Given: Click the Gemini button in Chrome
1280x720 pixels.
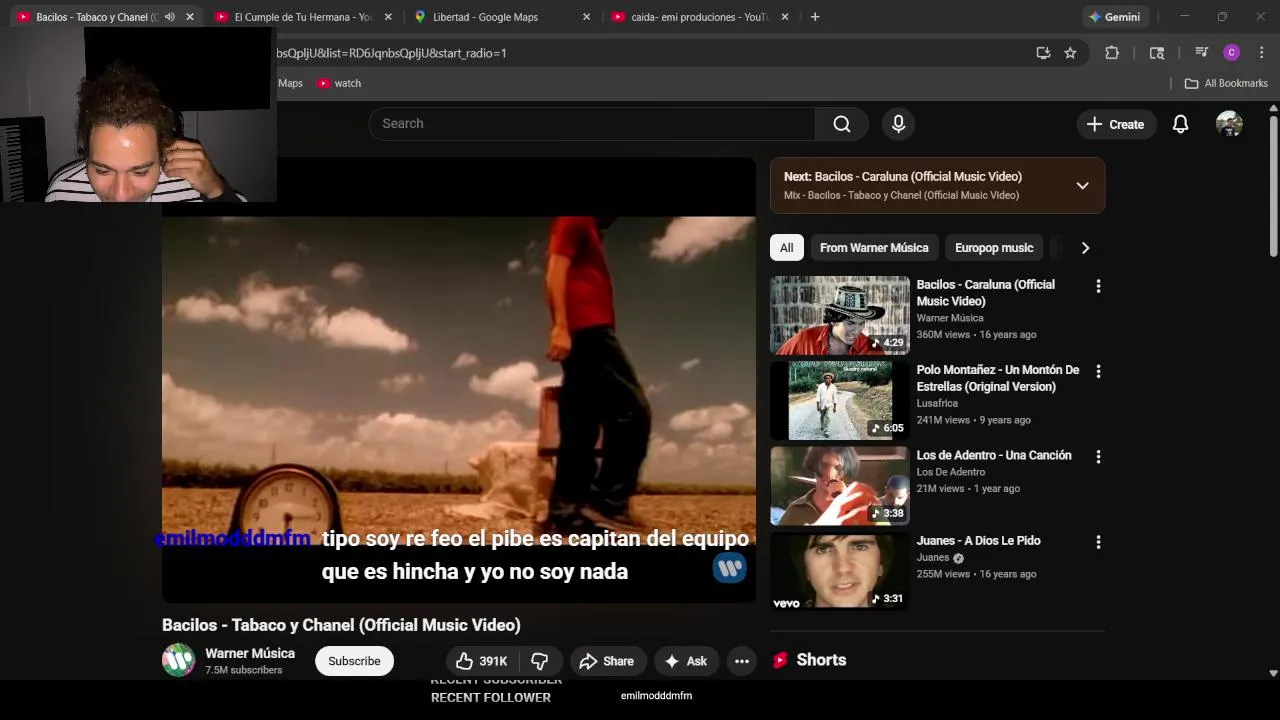Looking at the screenshot, I should click(x=1115, y=17).
